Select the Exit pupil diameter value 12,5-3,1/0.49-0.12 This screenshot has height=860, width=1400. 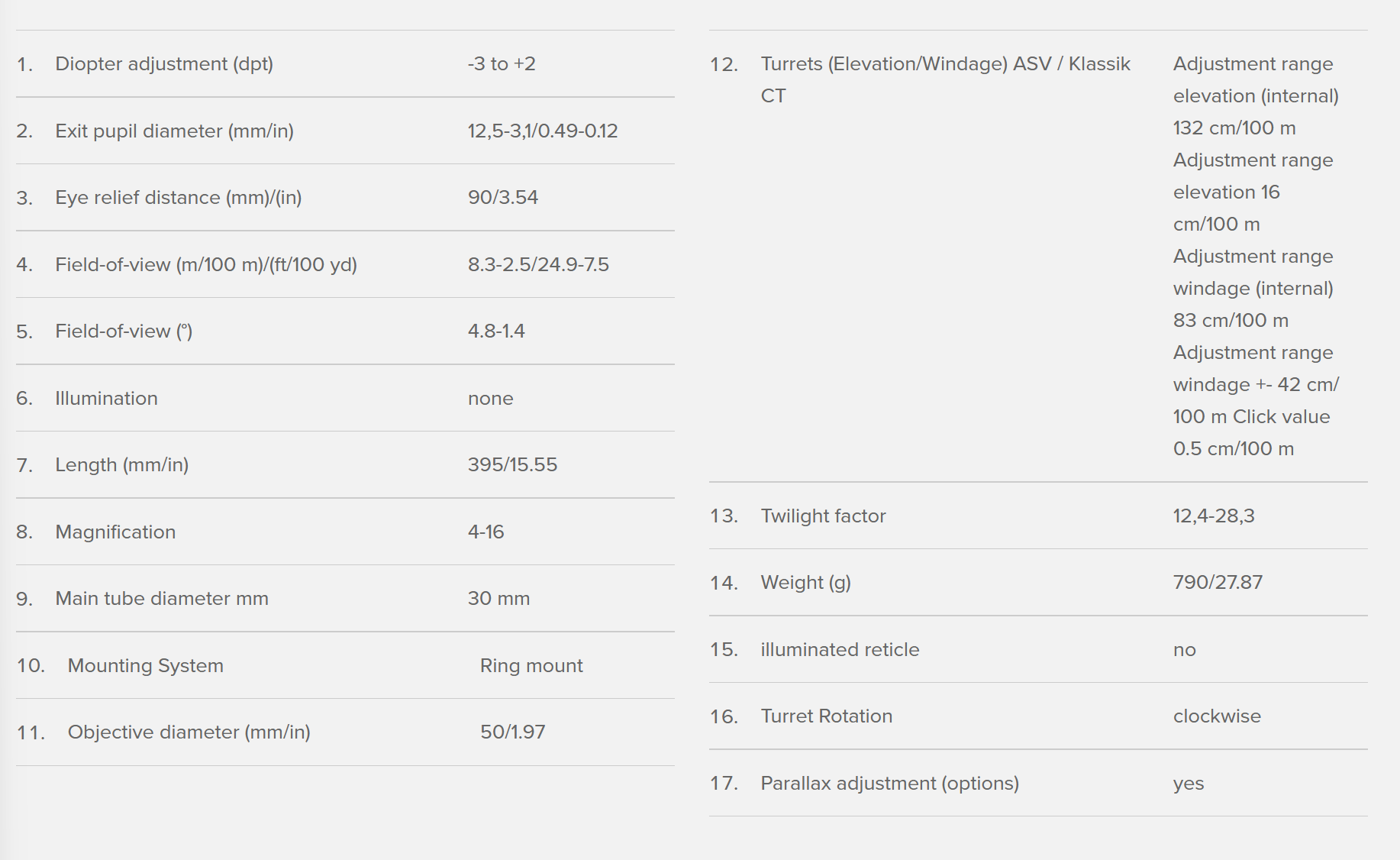pos(542,131)
